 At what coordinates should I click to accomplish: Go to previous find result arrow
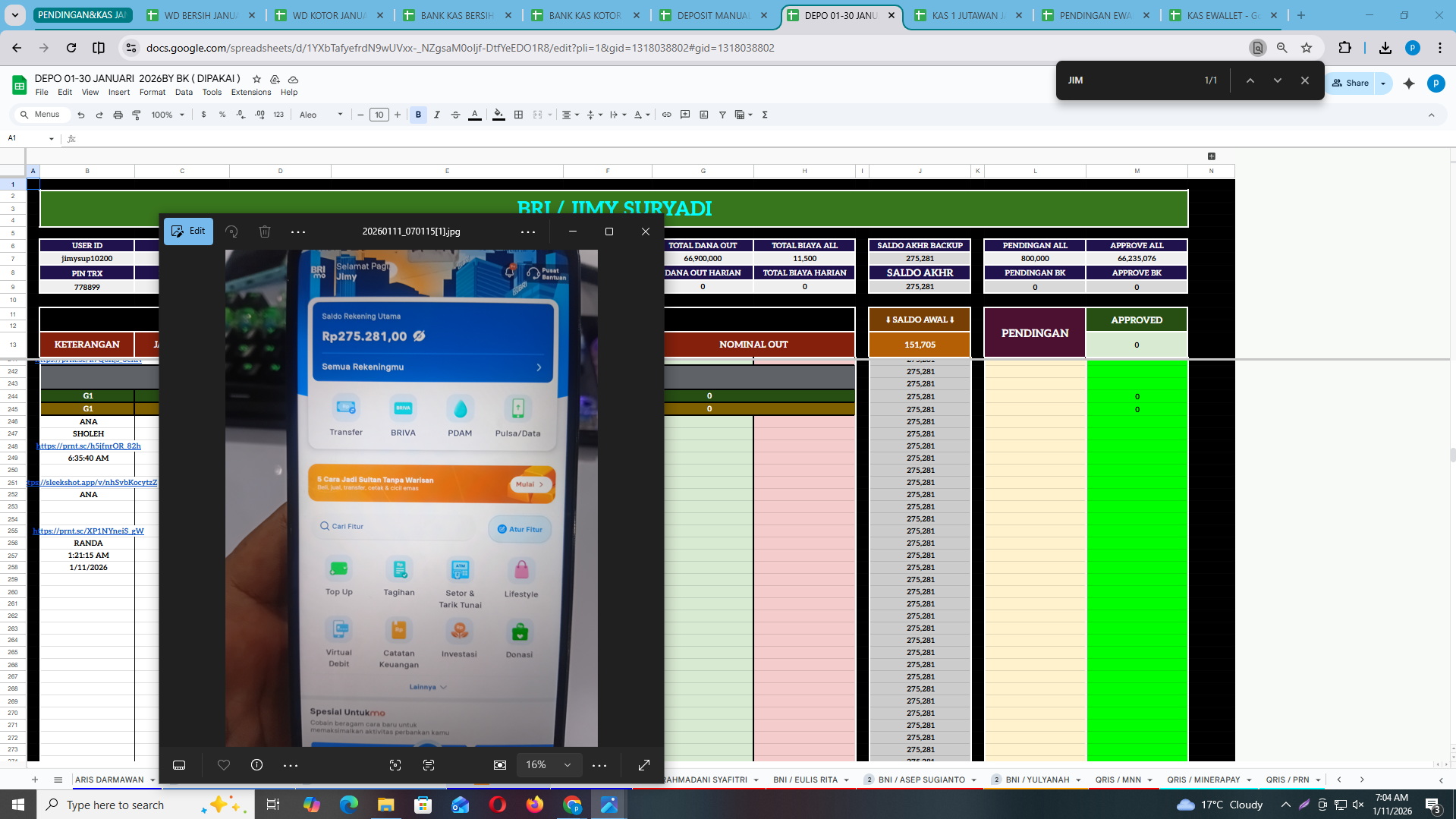point(1250,80)
